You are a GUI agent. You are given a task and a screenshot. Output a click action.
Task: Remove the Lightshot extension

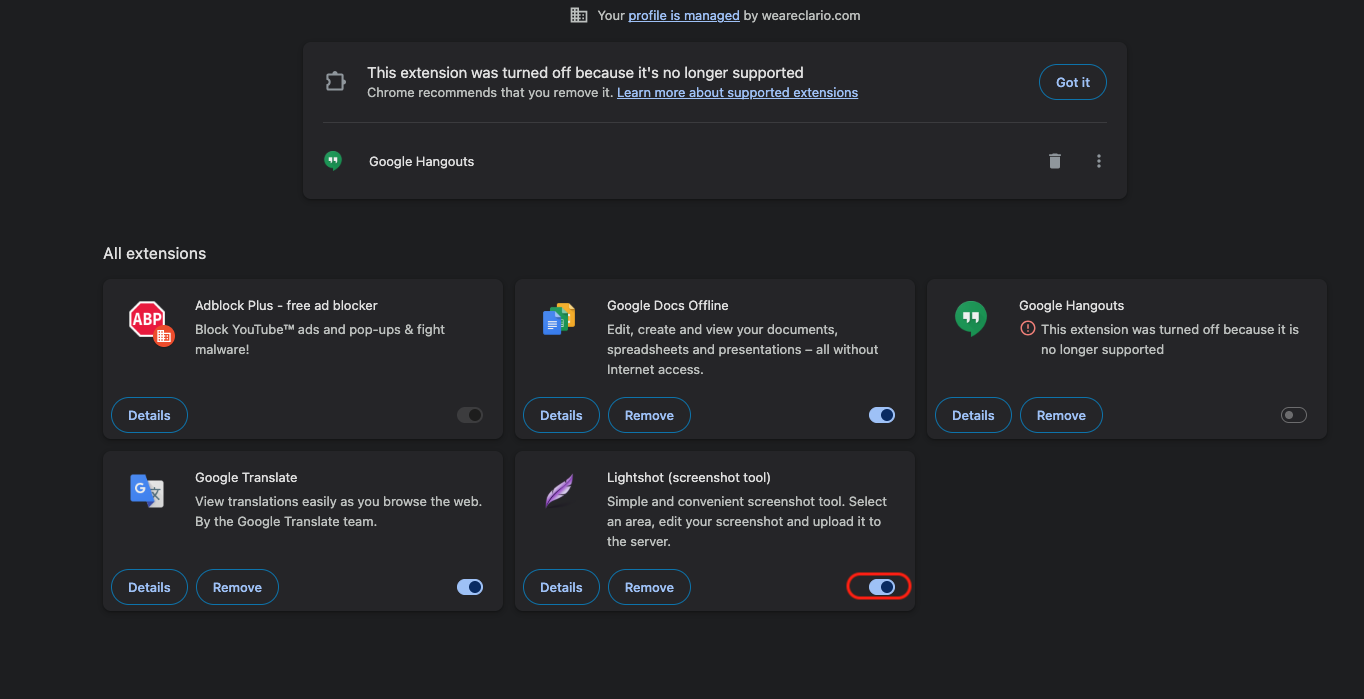click(649, 587)
